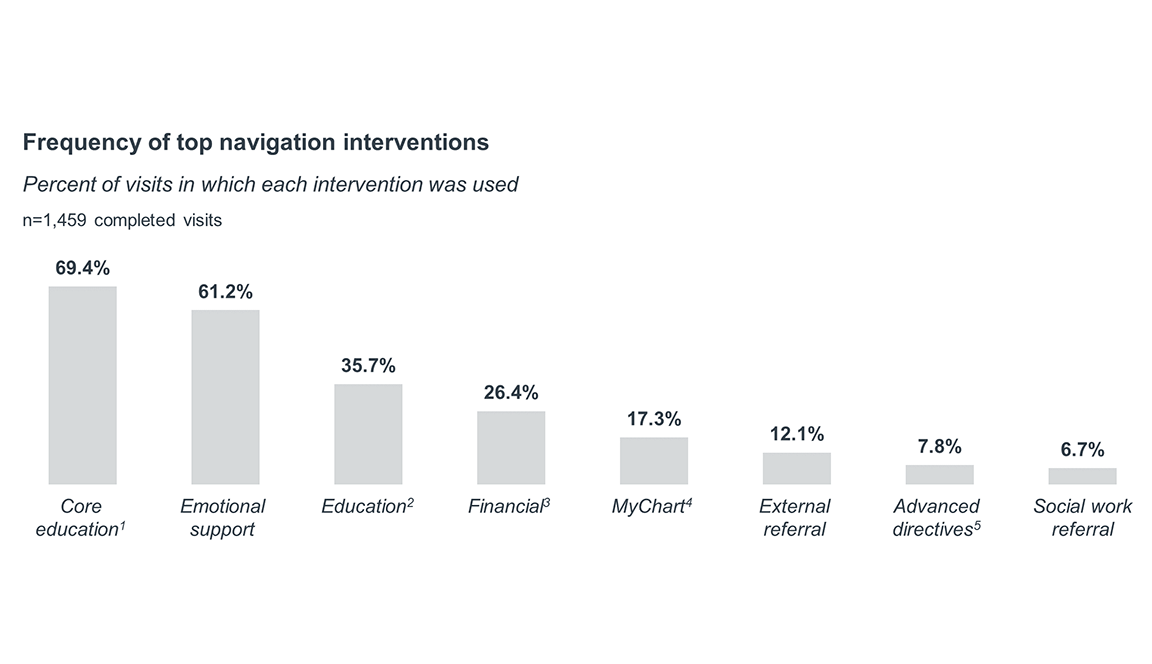Select the "Emotional support" axis label

coord(223,518)
